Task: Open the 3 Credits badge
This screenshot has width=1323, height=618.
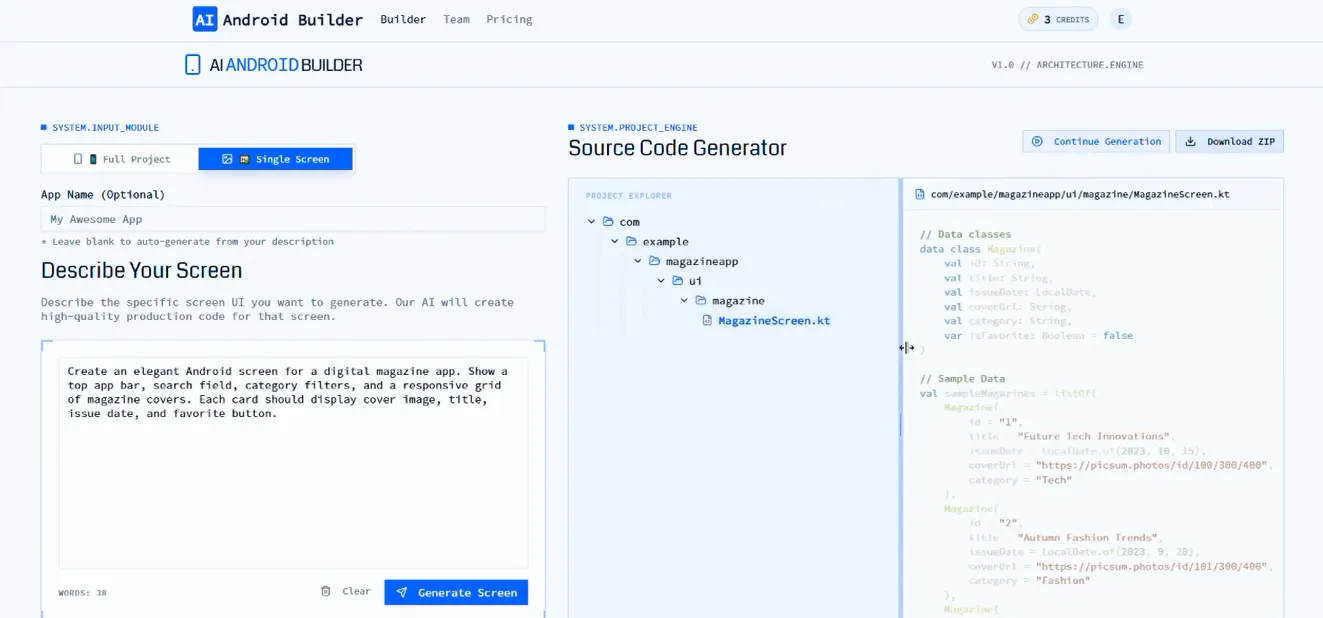Action: [1058, 19]
